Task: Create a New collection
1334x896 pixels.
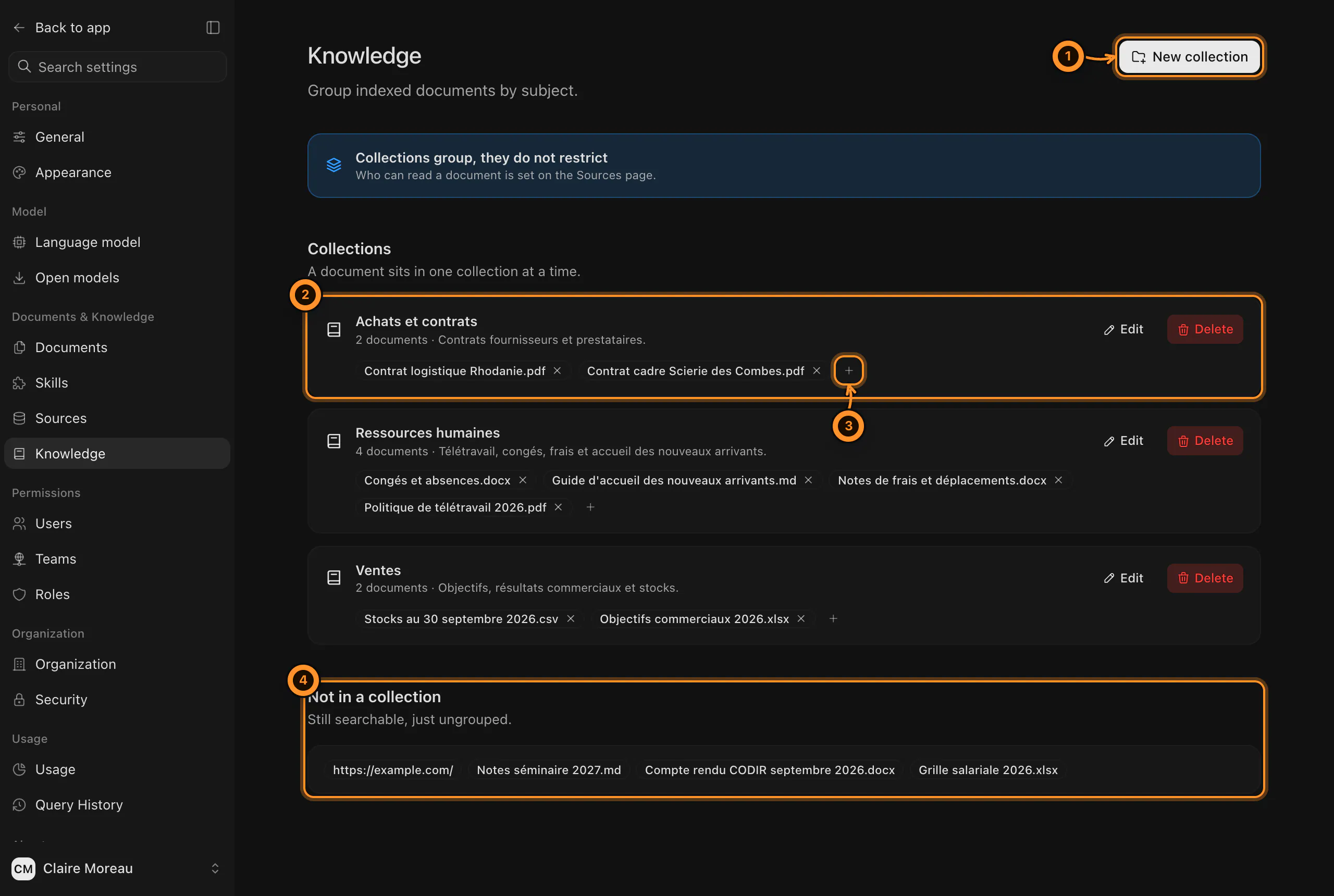Action: point(1190,57)
